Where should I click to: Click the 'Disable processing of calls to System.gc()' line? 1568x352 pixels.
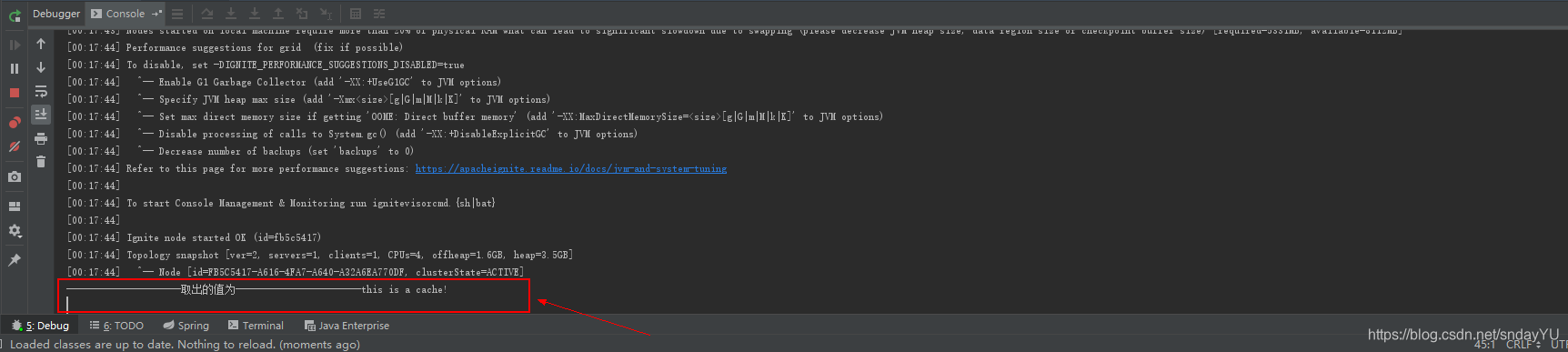352,134
